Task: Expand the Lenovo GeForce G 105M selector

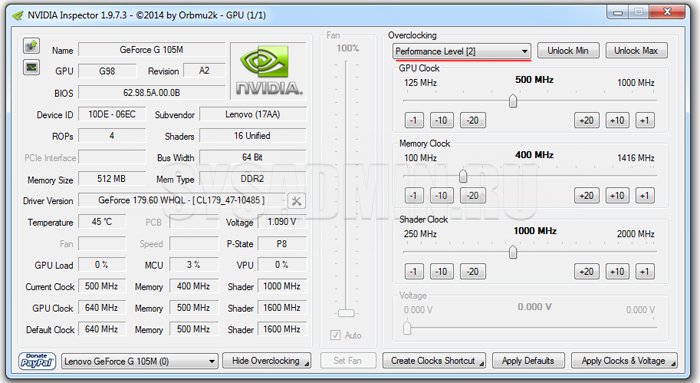Action: pos(140,361)
